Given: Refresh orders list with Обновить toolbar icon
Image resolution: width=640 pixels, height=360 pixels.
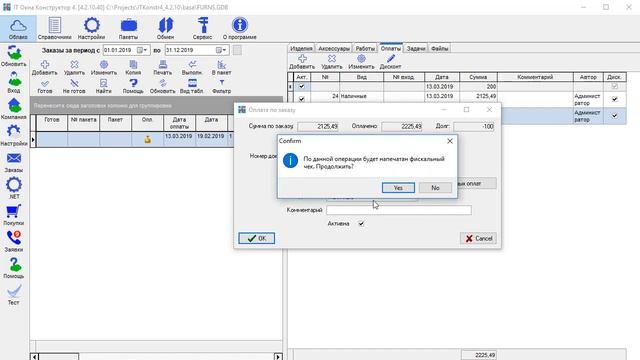Looking at the screenshot, I should [x=162, y=87].
